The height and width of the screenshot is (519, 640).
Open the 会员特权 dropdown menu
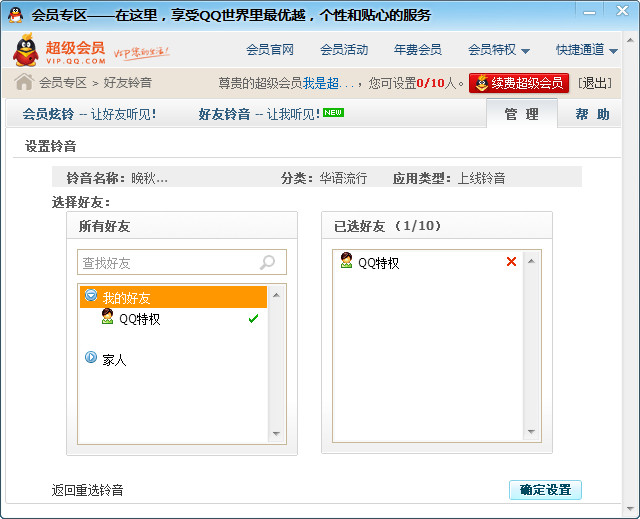(498, 50)
